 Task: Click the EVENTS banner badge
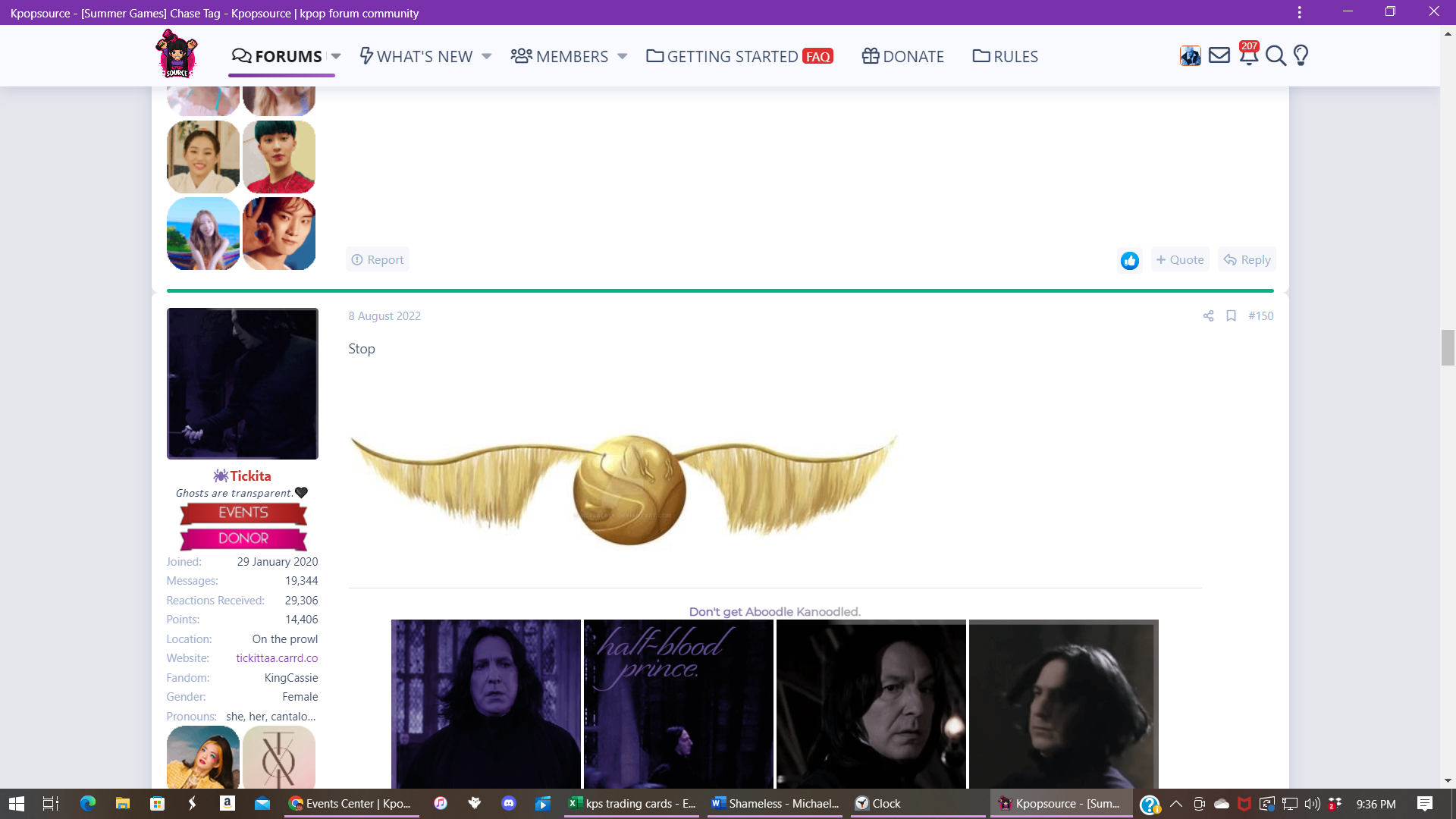click(243, 513)
